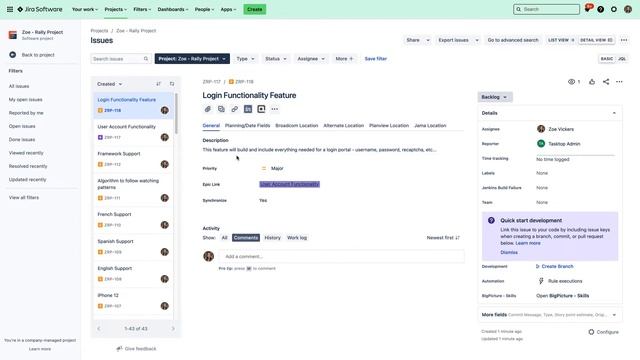Select JQL search mode
This screenshot has width=640, height=360.
(622, 59)
